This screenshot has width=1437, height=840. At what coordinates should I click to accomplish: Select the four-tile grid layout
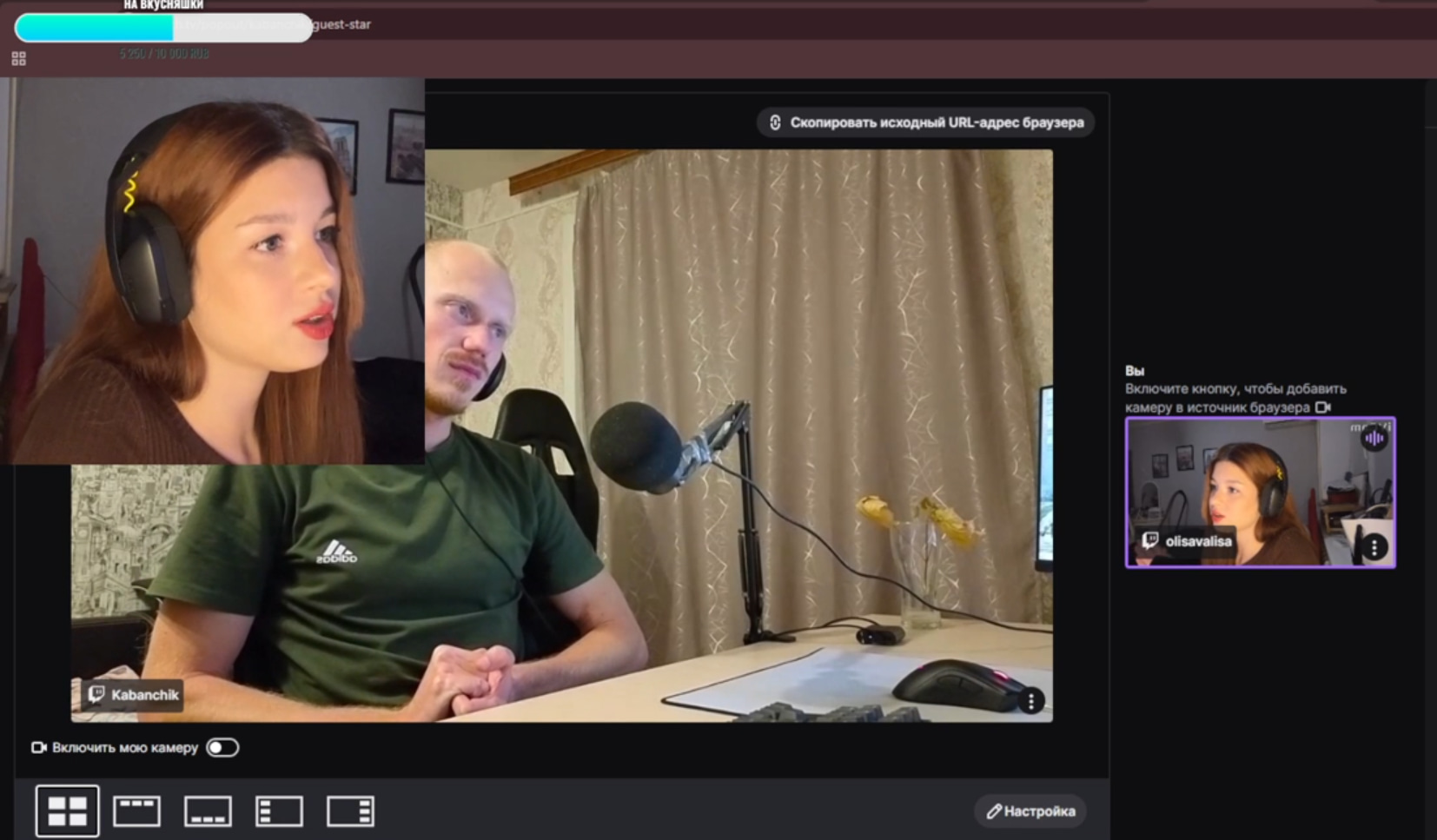coord(67,810)
